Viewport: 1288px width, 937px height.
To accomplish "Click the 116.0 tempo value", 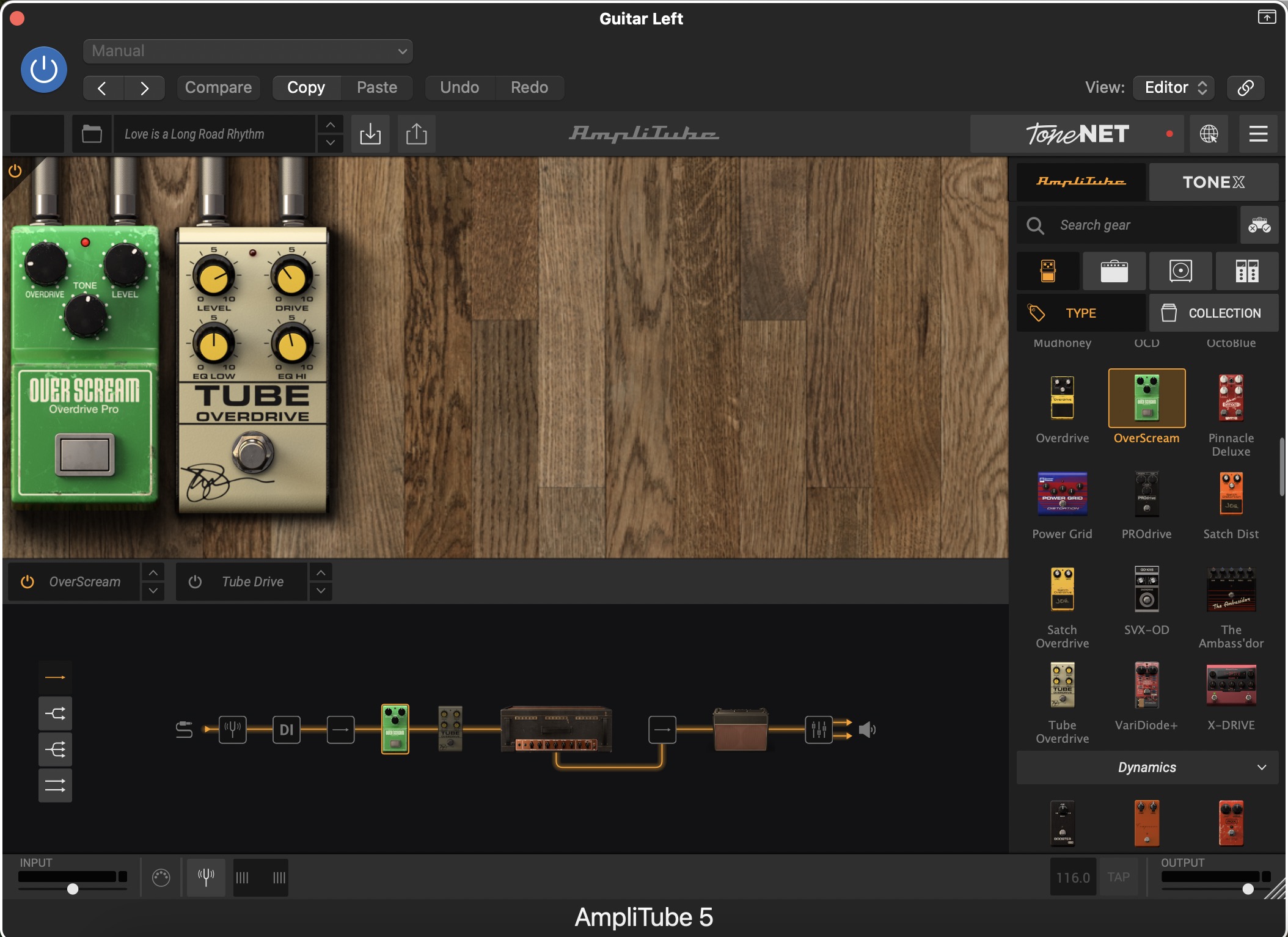I will (1073, 877).
